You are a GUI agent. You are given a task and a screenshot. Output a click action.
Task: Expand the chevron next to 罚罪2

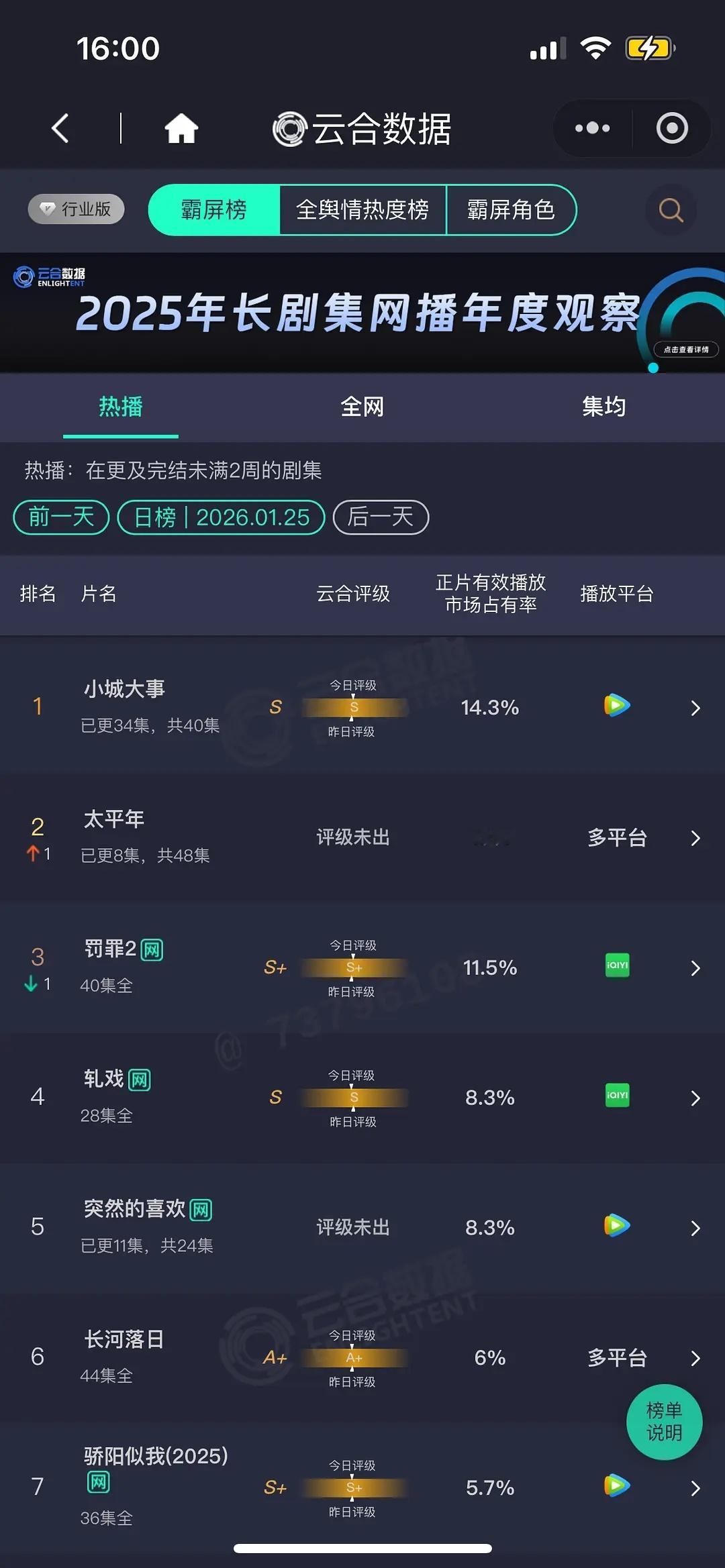(695, 968)
